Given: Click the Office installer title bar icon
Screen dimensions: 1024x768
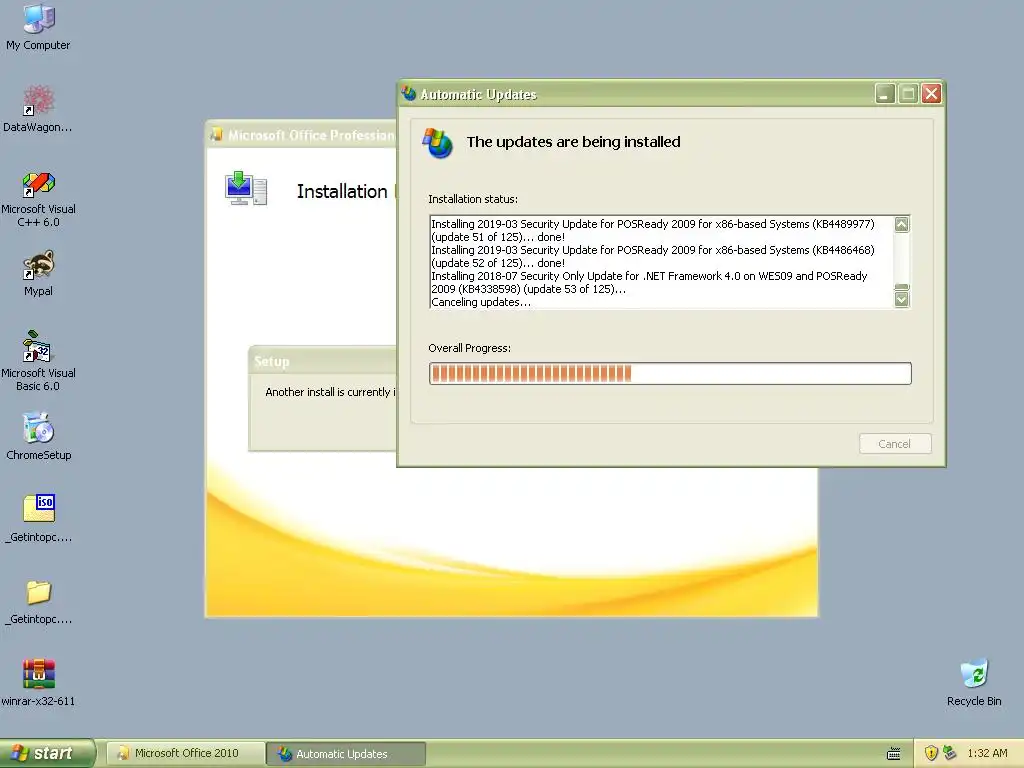Looking at the screenshot, I should (216, 135).
